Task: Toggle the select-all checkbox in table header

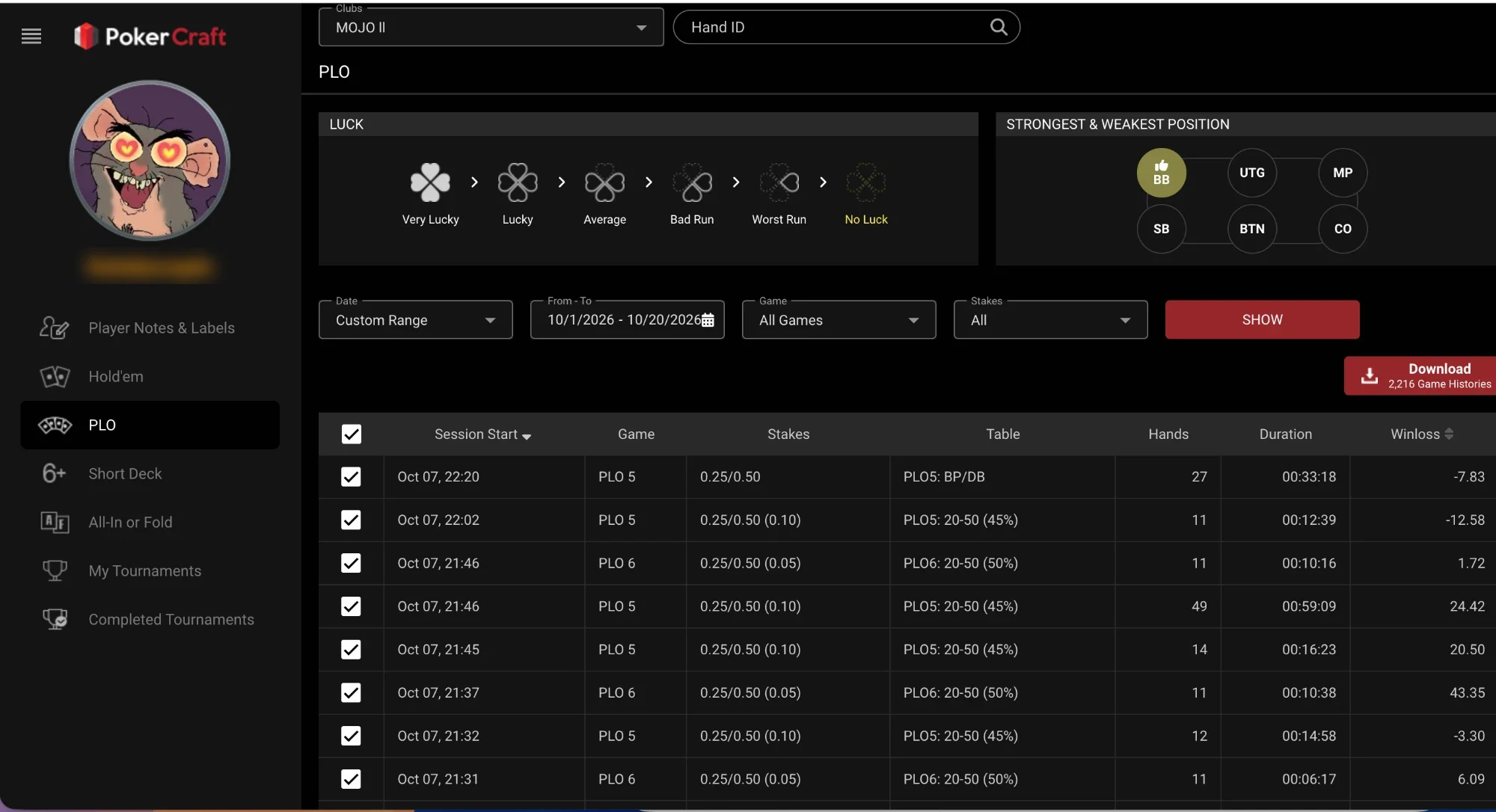Action: 352,434
